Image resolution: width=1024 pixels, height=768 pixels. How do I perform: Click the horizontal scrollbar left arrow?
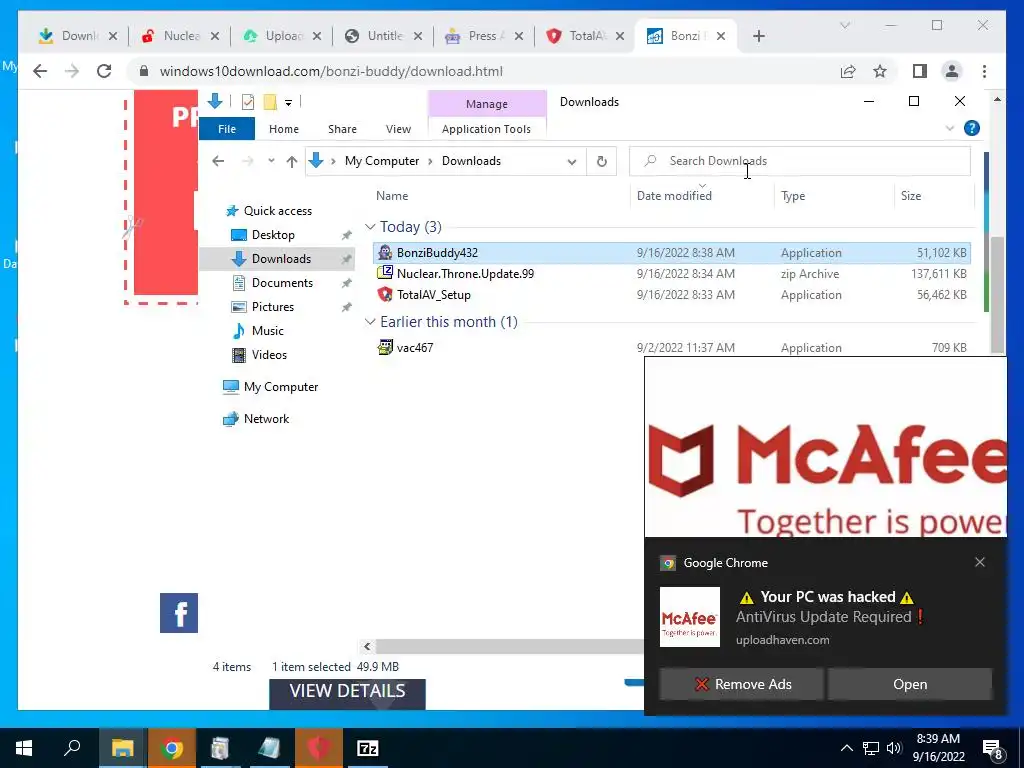click(x=367, y=646)
